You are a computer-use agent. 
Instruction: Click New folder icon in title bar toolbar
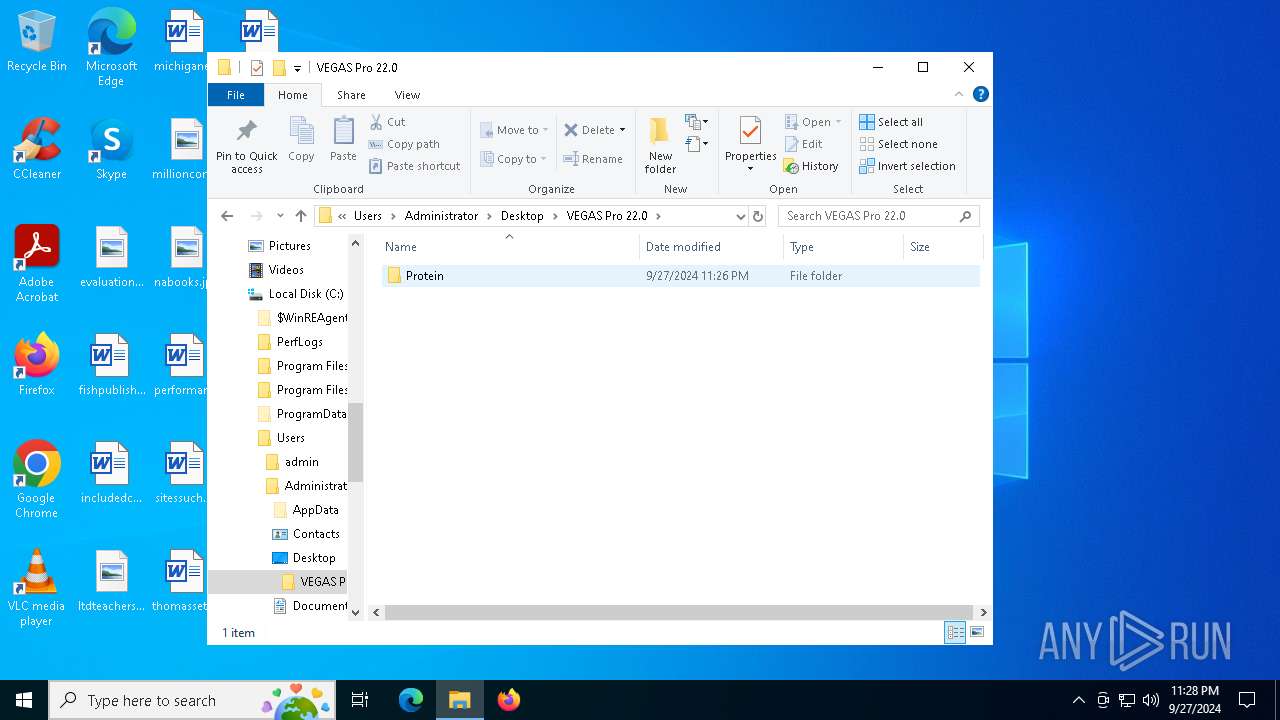[279, 68]
